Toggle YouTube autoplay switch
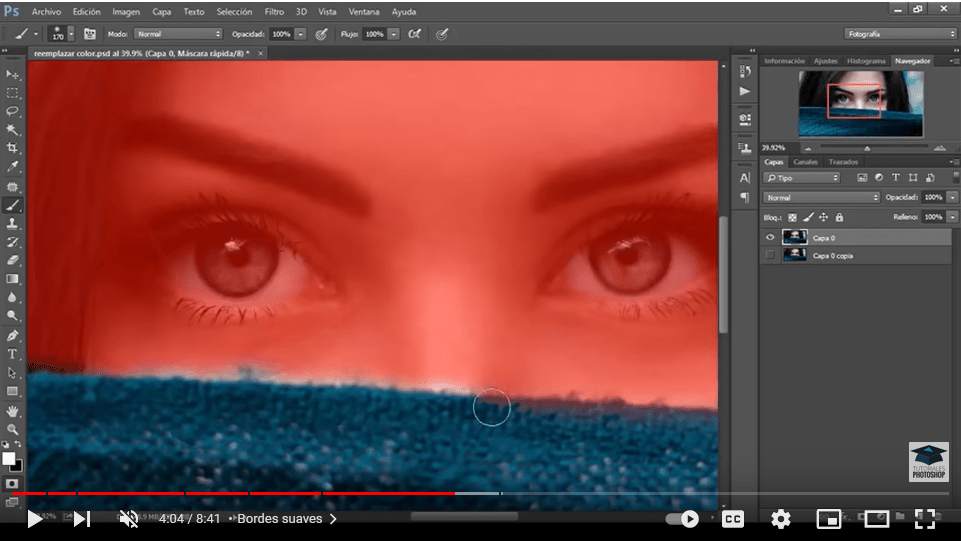The width and height of the screenshot is (961, 541). [x=683, y=518]
